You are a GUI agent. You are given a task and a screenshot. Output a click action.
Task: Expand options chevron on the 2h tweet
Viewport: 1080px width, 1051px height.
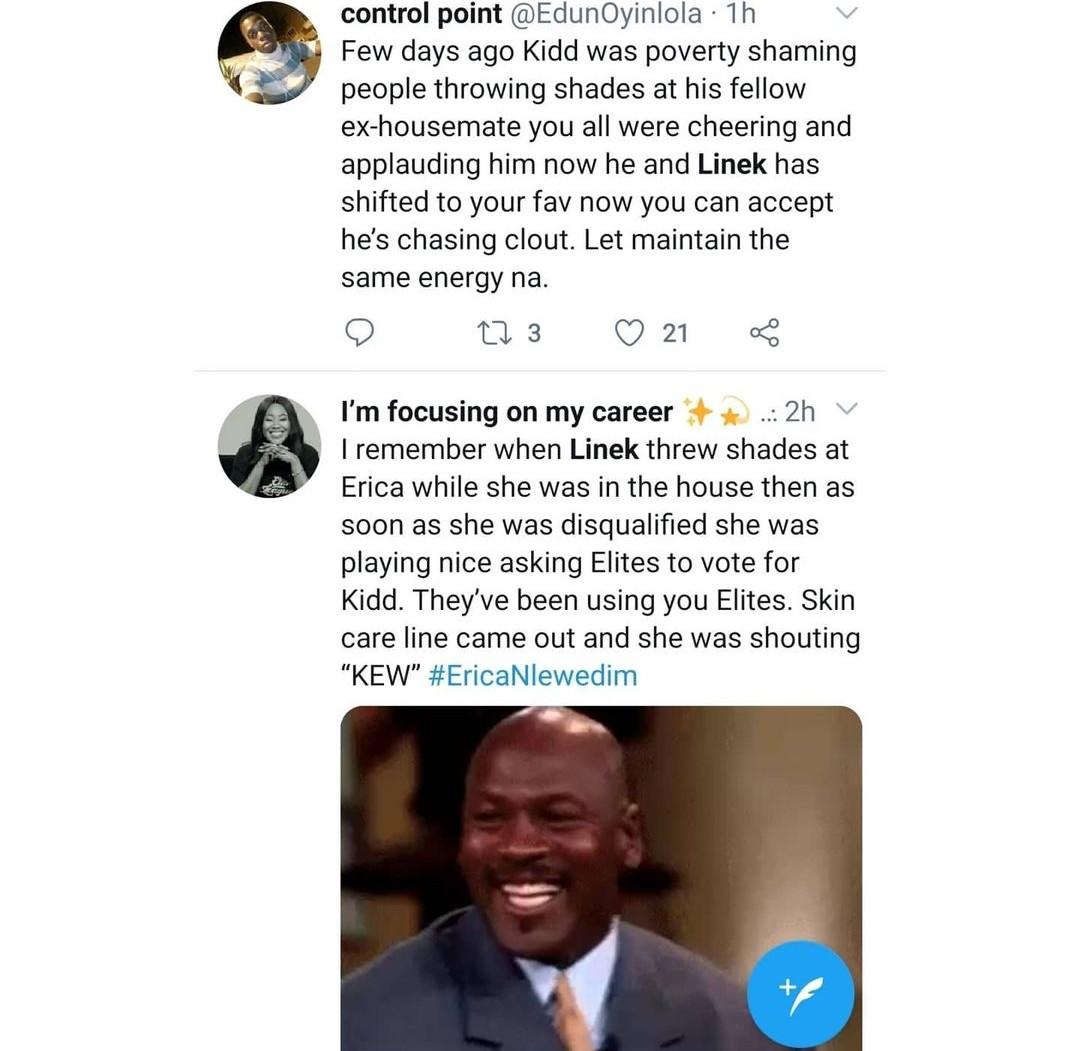coord(846,410)
